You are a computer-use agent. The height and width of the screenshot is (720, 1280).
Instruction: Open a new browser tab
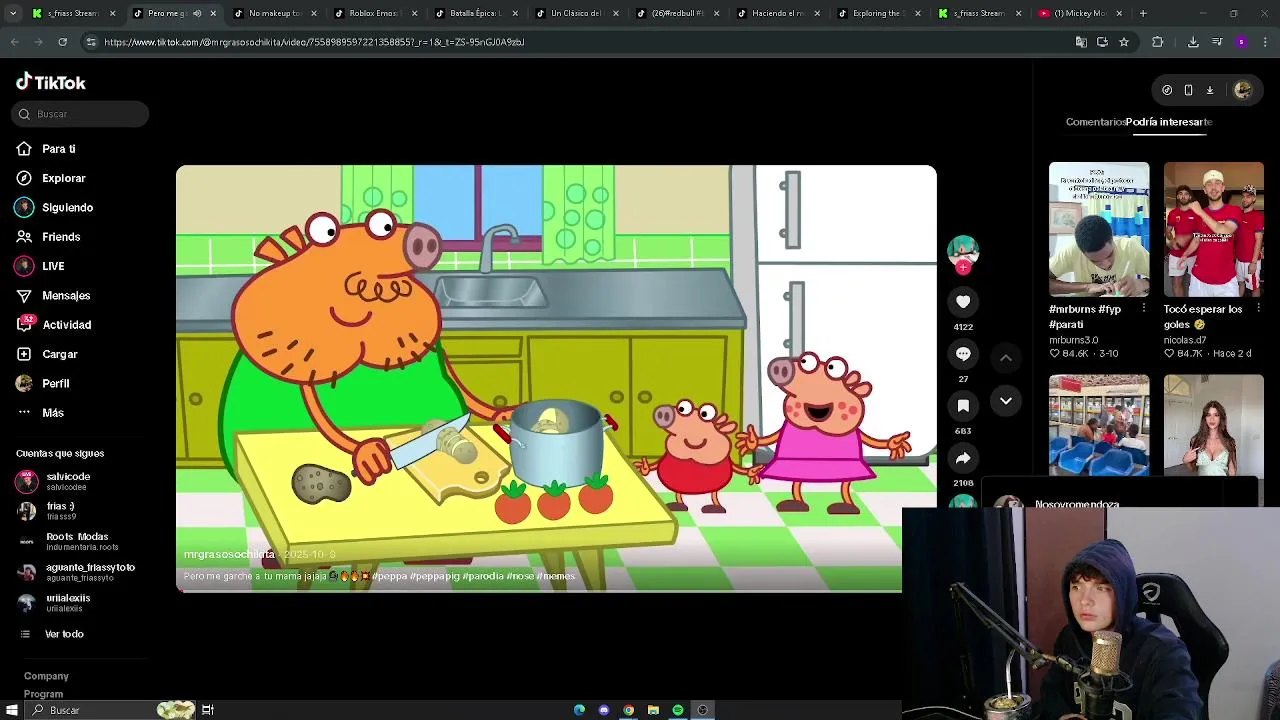1143,13
